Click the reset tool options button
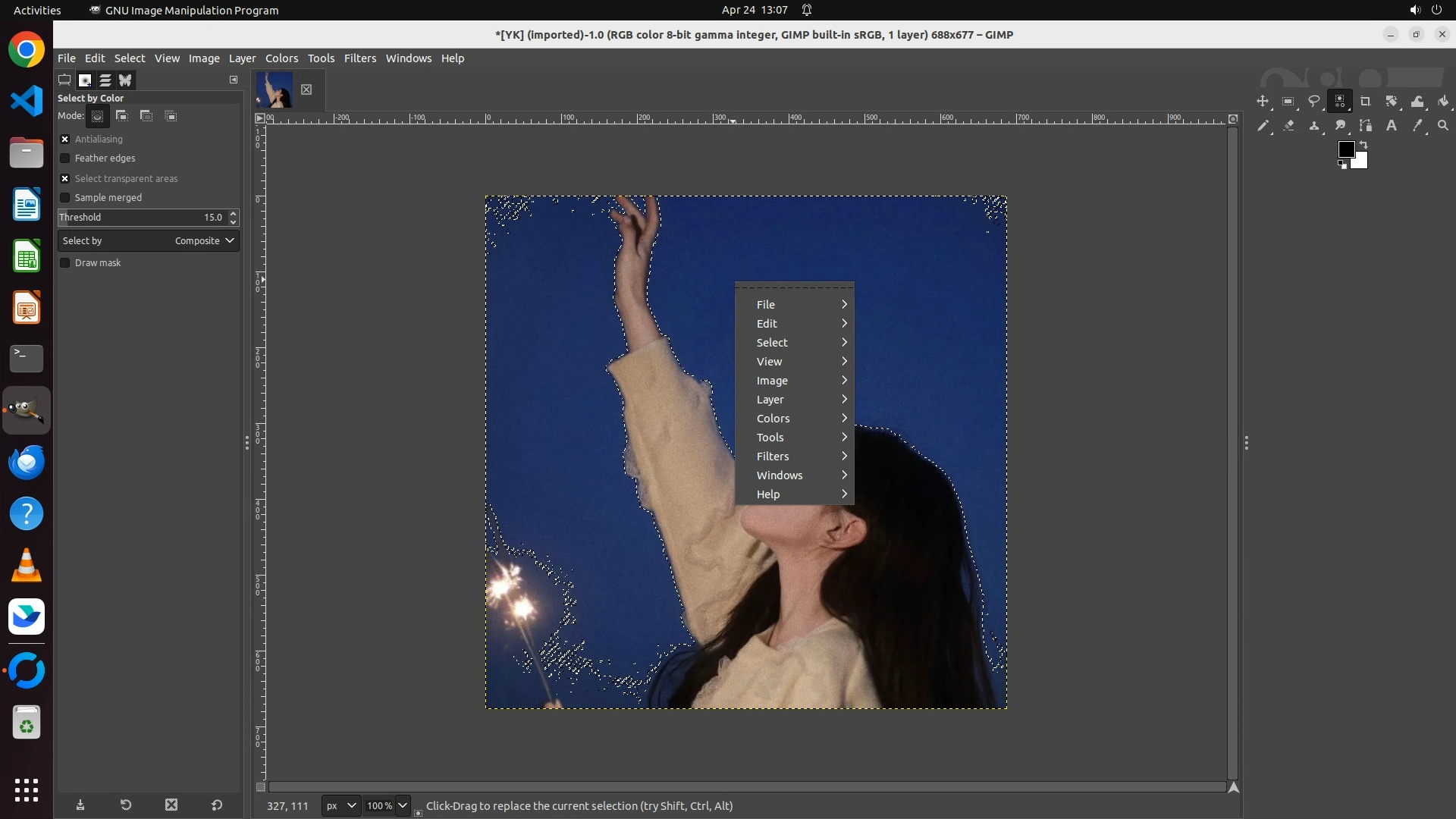Viewport: 1456px width, 819px height. (x=217, y=805)
